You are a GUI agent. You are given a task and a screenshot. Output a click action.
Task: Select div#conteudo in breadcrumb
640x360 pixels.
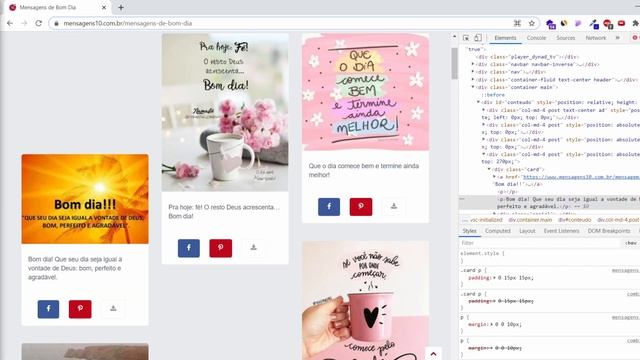click(575, 220)
